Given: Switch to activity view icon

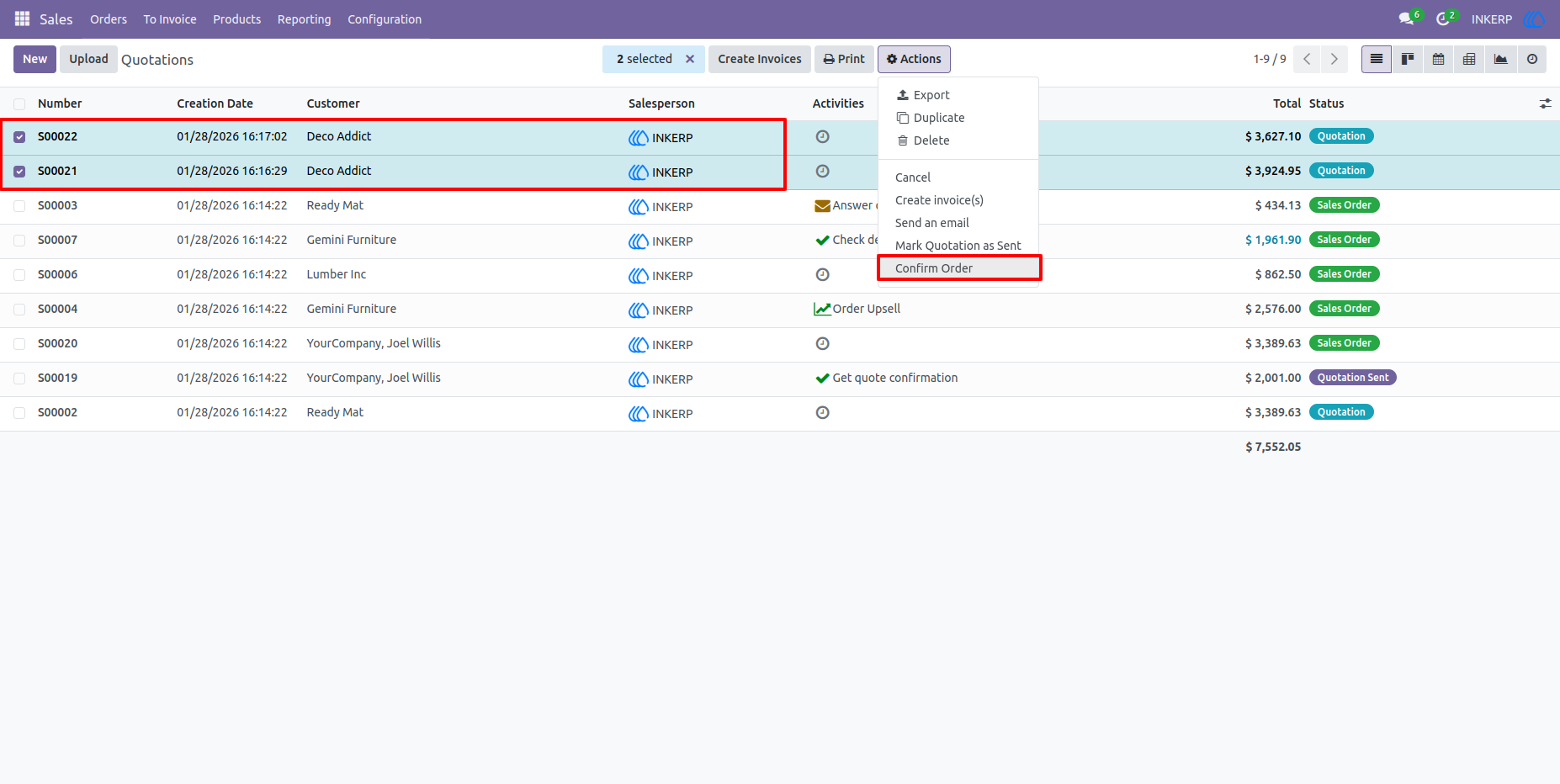Looking at the screenshot, I should click(x=1532, y=59).
